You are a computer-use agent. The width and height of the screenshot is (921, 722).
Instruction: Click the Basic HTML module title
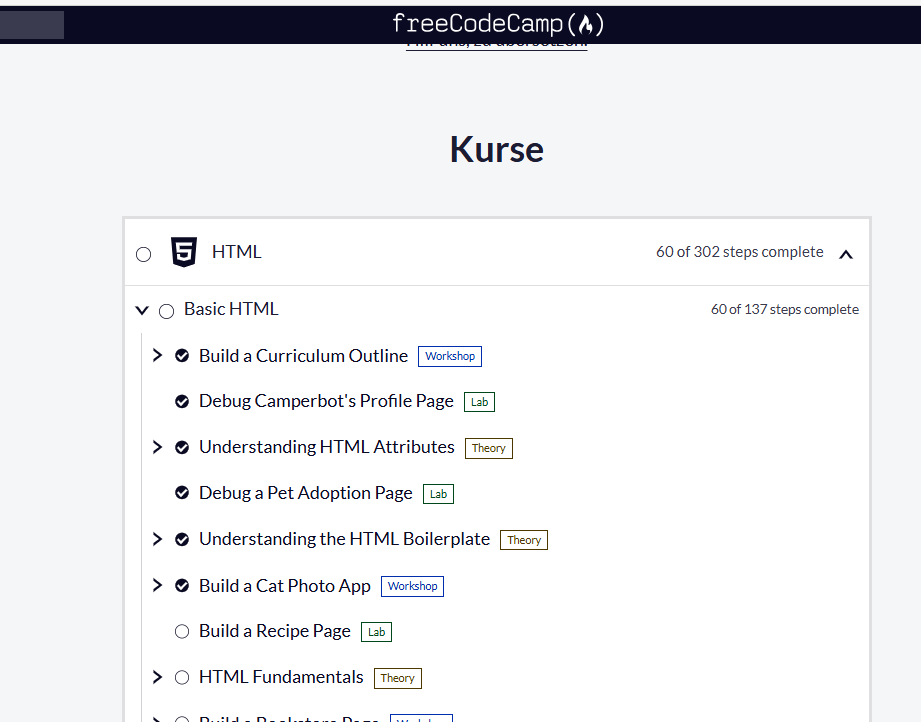pos(231,309)
